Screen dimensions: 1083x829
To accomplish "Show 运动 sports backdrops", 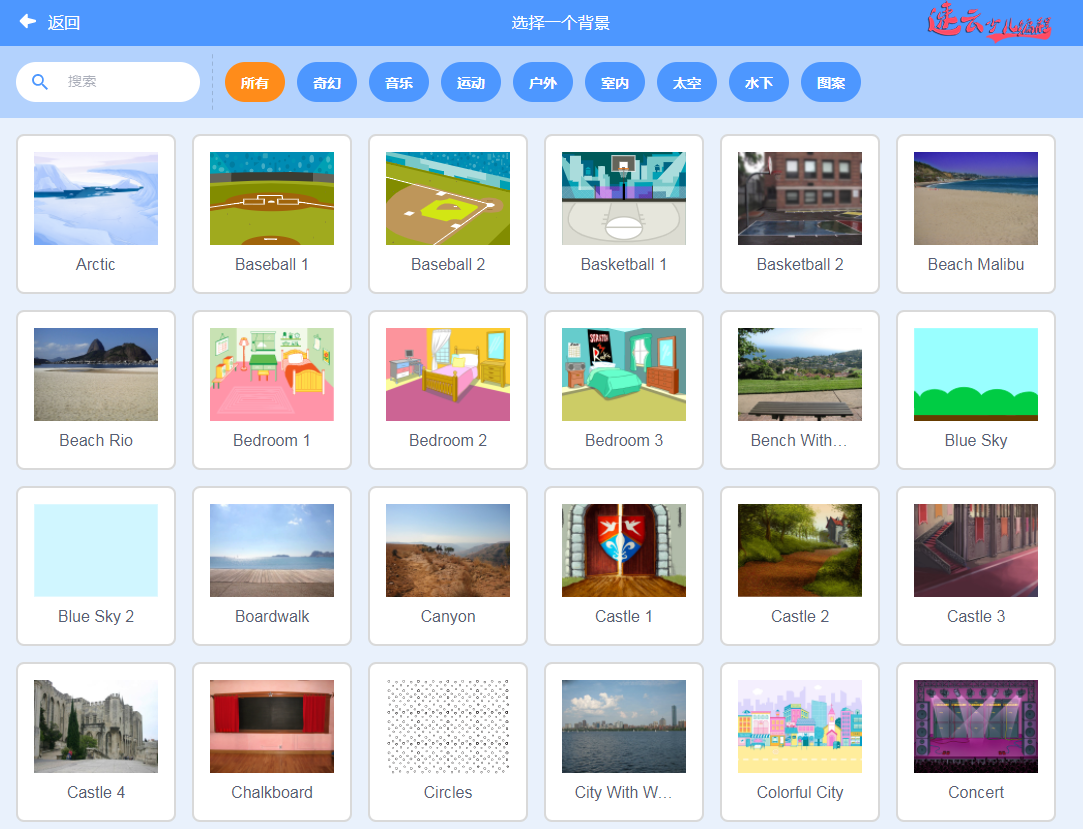I will coord(471,83).
